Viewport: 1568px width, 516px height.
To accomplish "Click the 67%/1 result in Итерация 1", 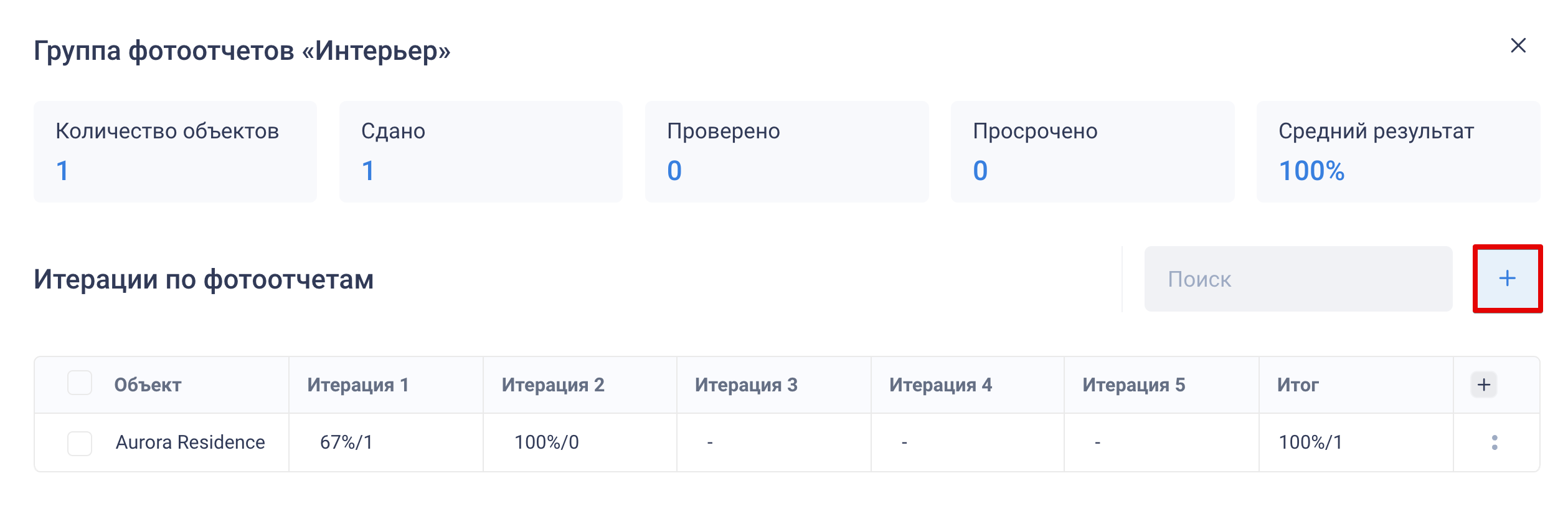I will [346, 442].
